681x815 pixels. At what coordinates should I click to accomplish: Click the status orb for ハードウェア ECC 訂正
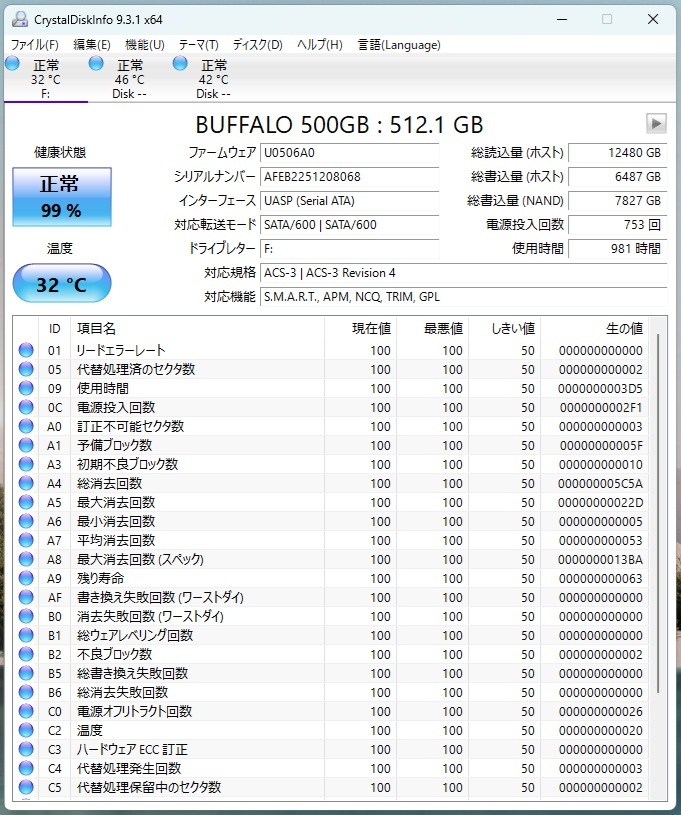[x=26, y=749]
